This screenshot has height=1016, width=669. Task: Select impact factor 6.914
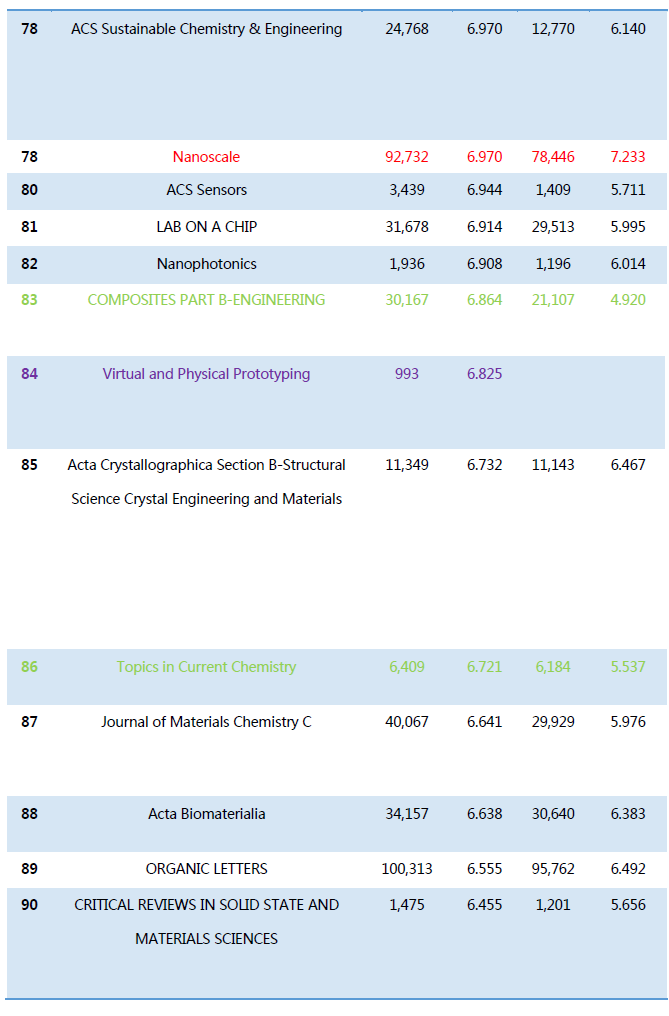(484, 227)
